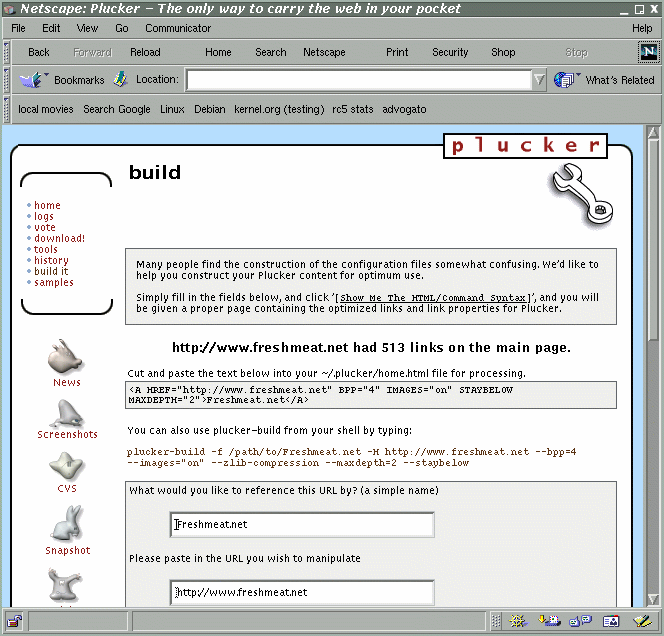Click the Location URL input field
664x636 pixels.
[359, 80]
